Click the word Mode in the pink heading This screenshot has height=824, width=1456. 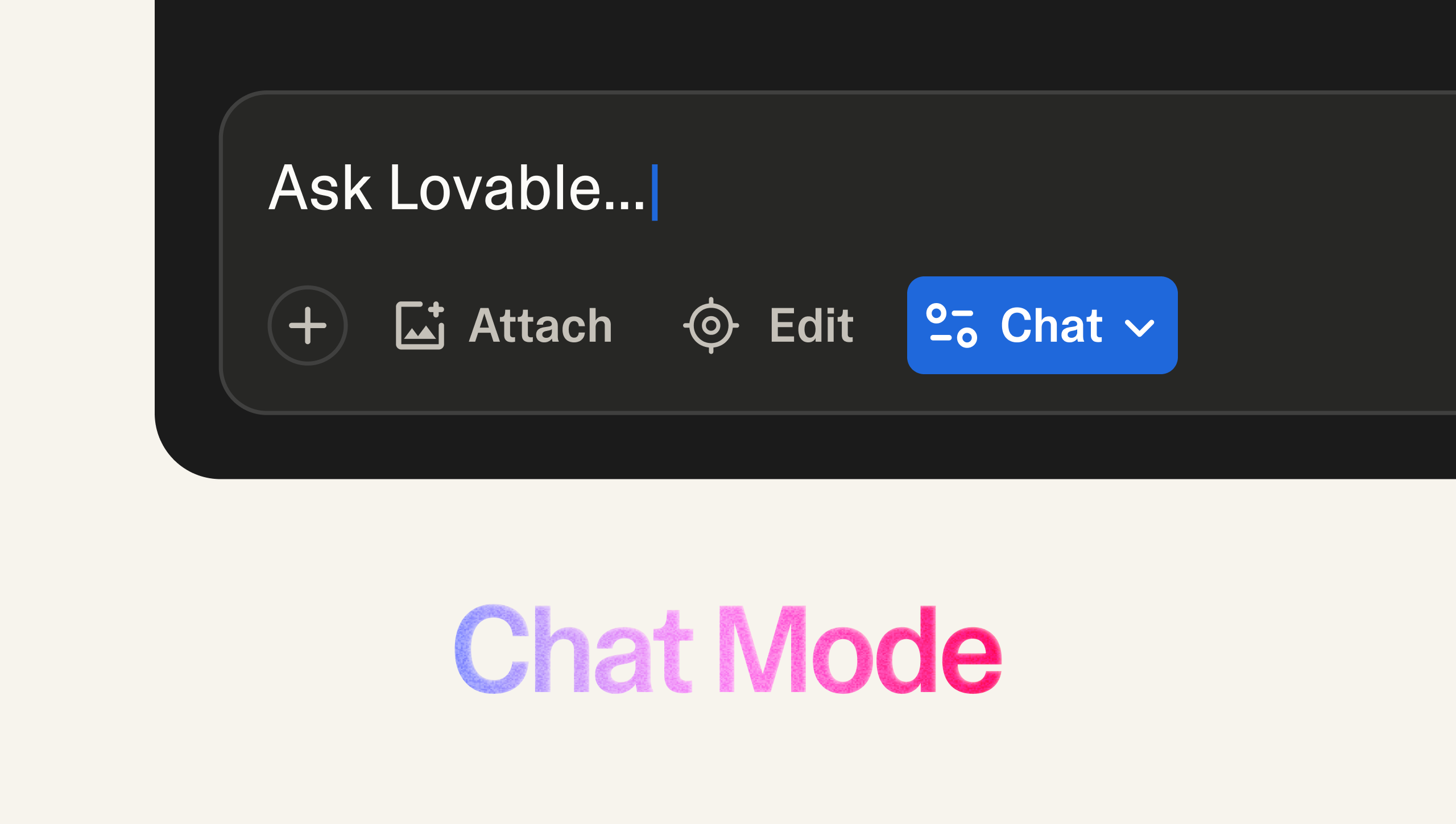859,649
